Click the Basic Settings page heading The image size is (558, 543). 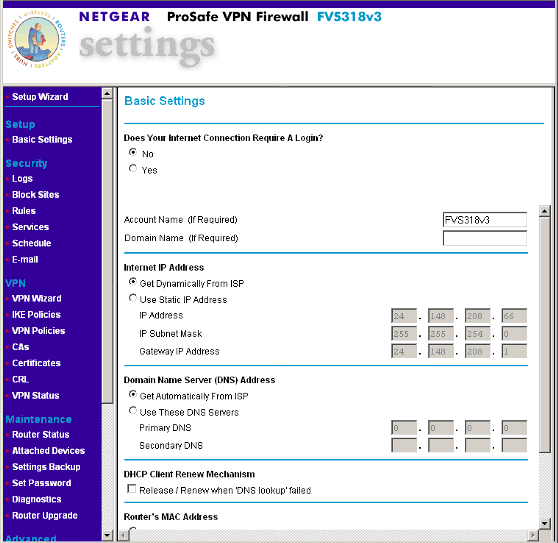click(164, 101)
